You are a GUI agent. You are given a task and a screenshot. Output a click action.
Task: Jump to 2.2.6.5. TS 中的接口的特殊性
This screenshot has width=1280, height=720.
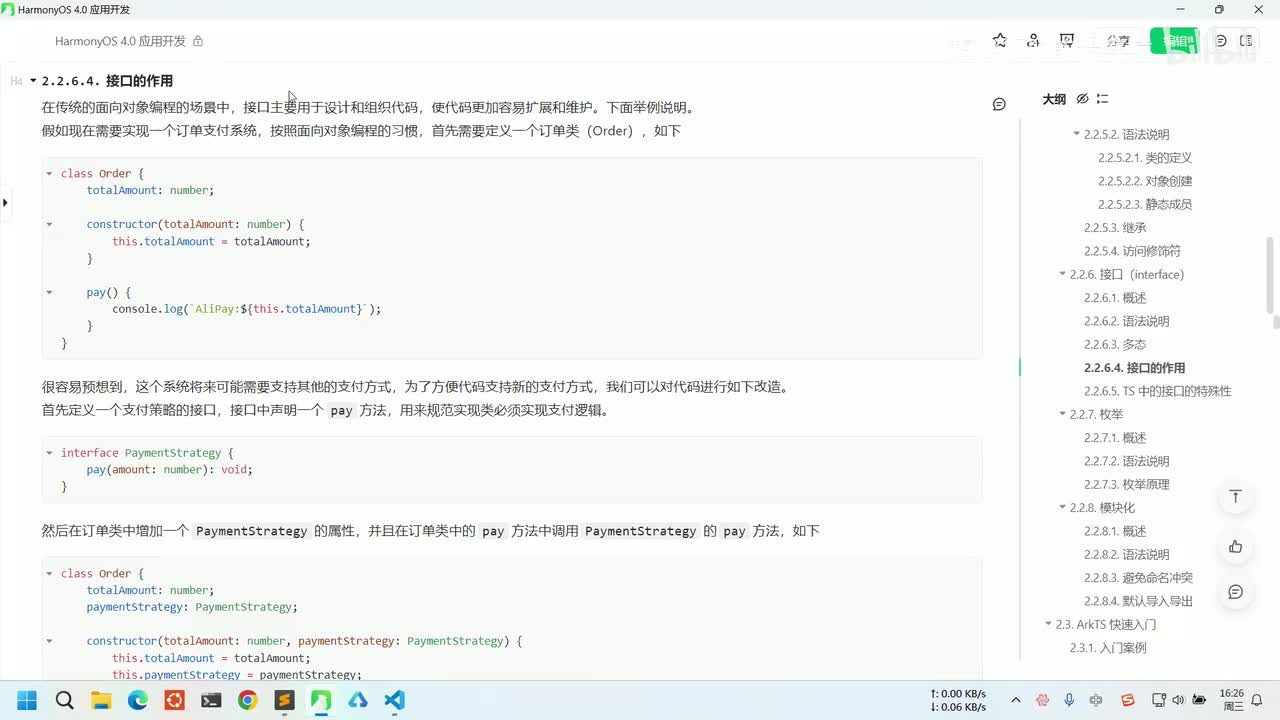point(1158,391)
